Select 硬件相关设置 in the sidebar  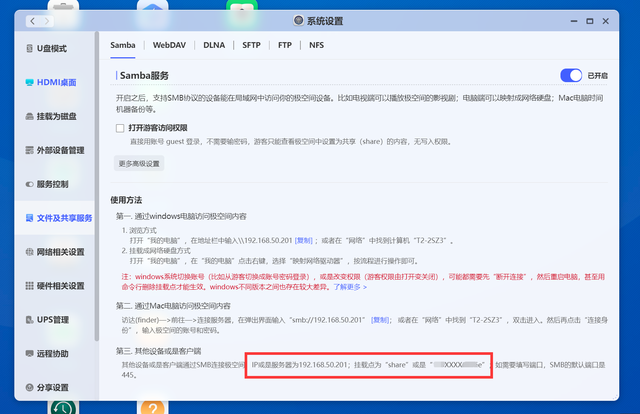point(55,286)
